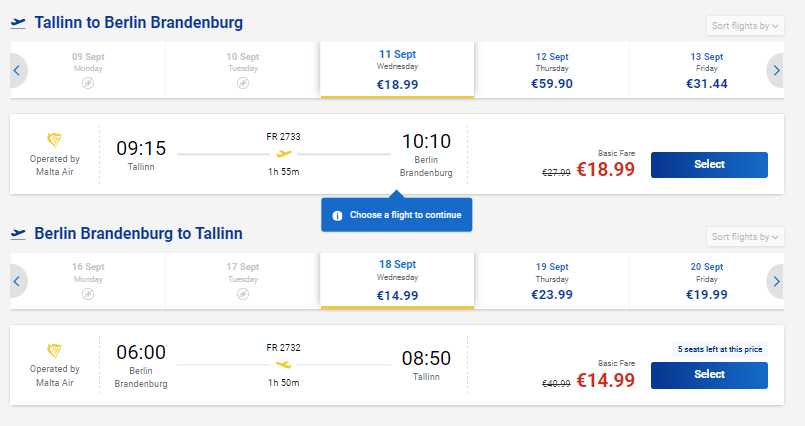Click the Choose a flight to continue tooltip
The height and width of the screenshot is (426, 805).
pyautogui.click(x=396, y=215)
